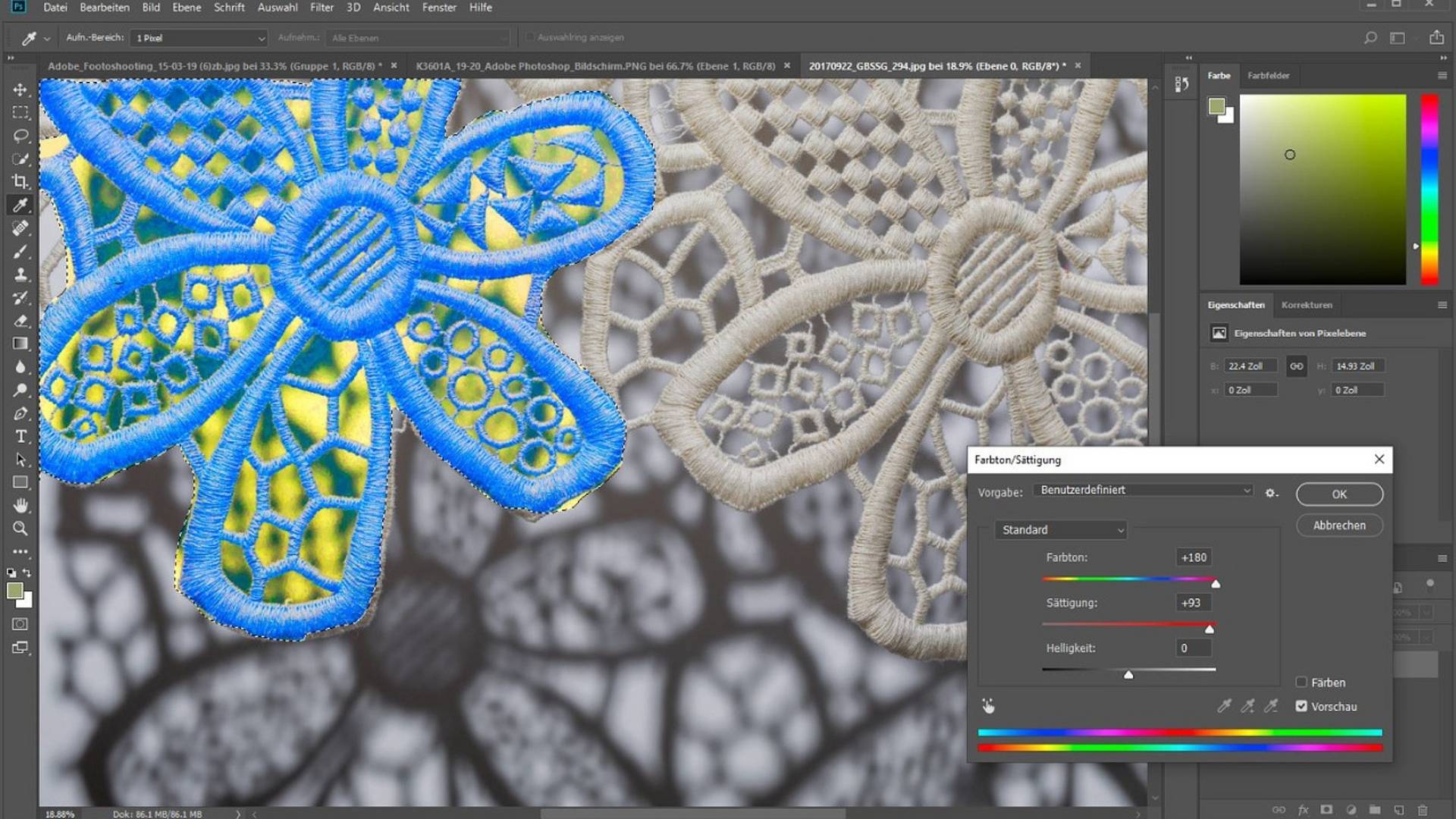The image size is (1456, 819).
Task: Enable the Färben checkbox
Action: [1301, 682]
